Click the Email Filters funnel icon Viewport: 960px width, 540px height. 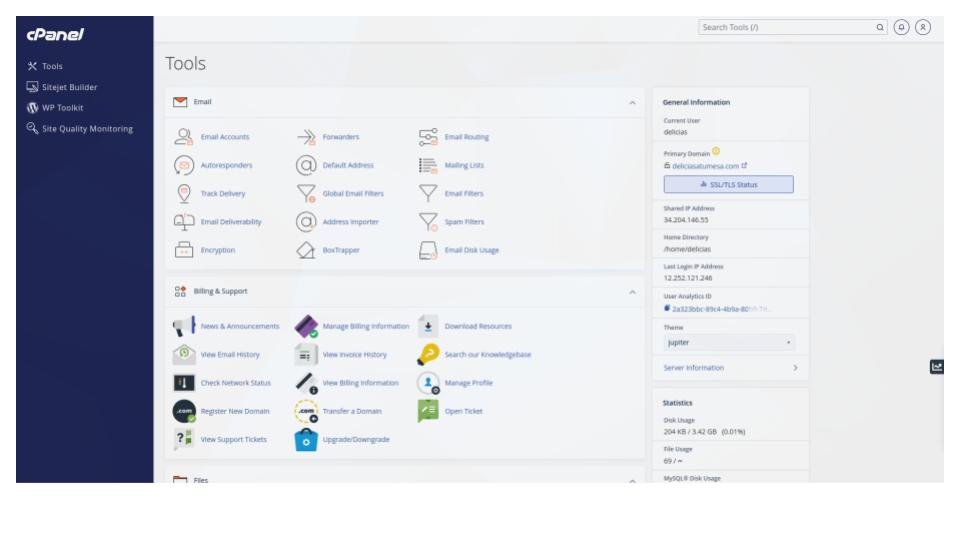(428, 193)
